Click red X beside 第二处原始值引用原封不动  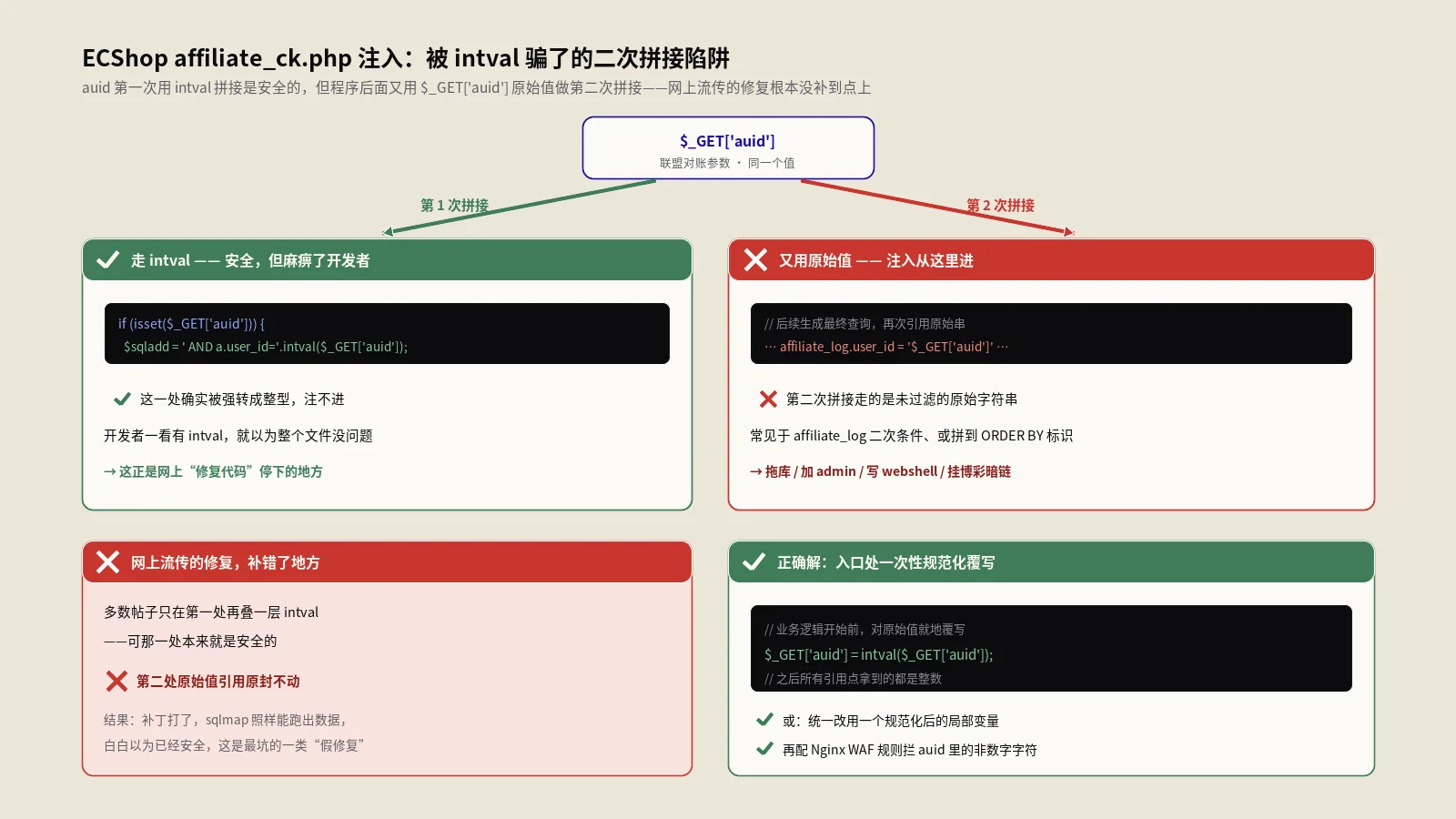(116, 681)
